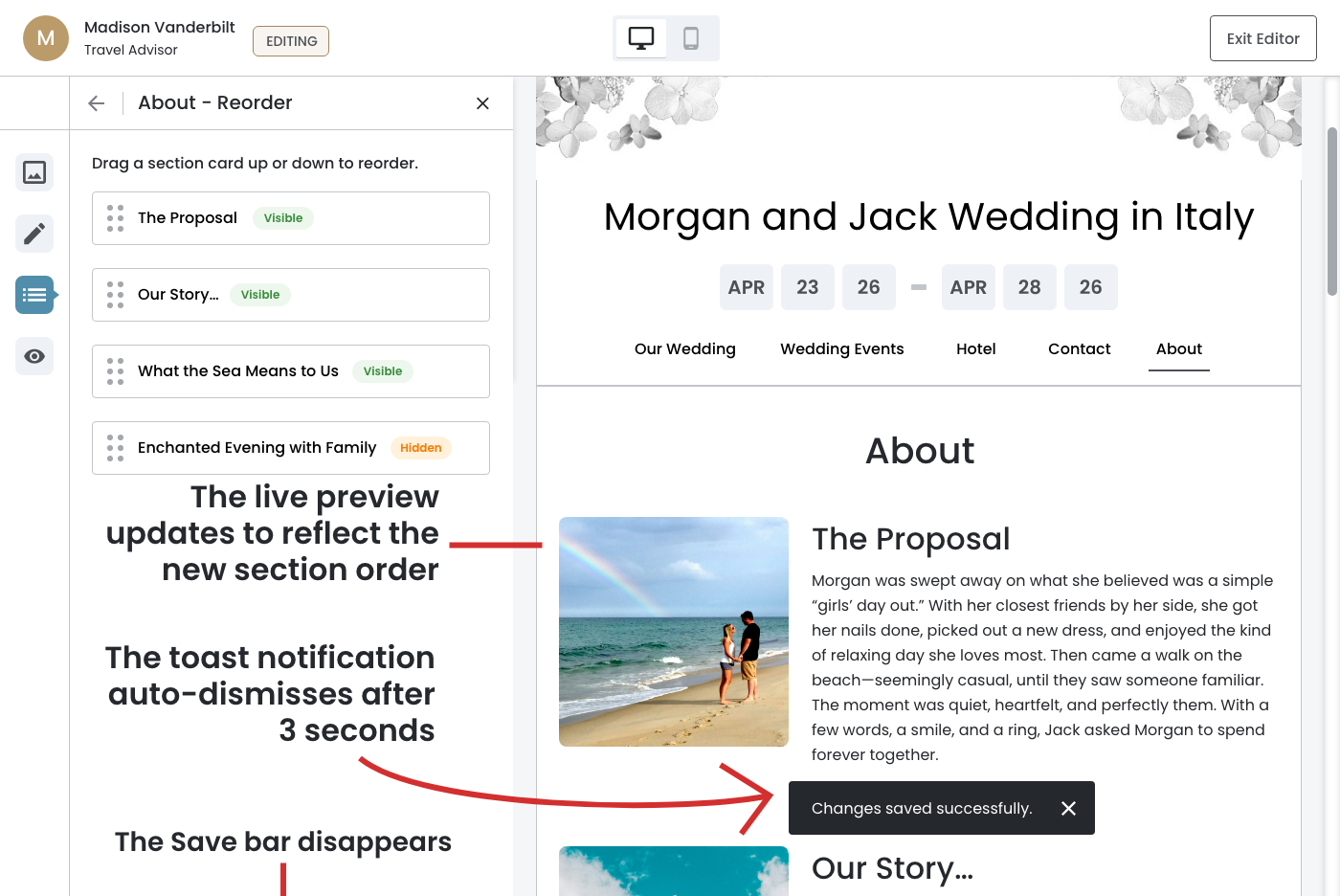Close the About - Reorder panel
The height and width of the screenshot is (896, 1340).
(x=482, y=103)
